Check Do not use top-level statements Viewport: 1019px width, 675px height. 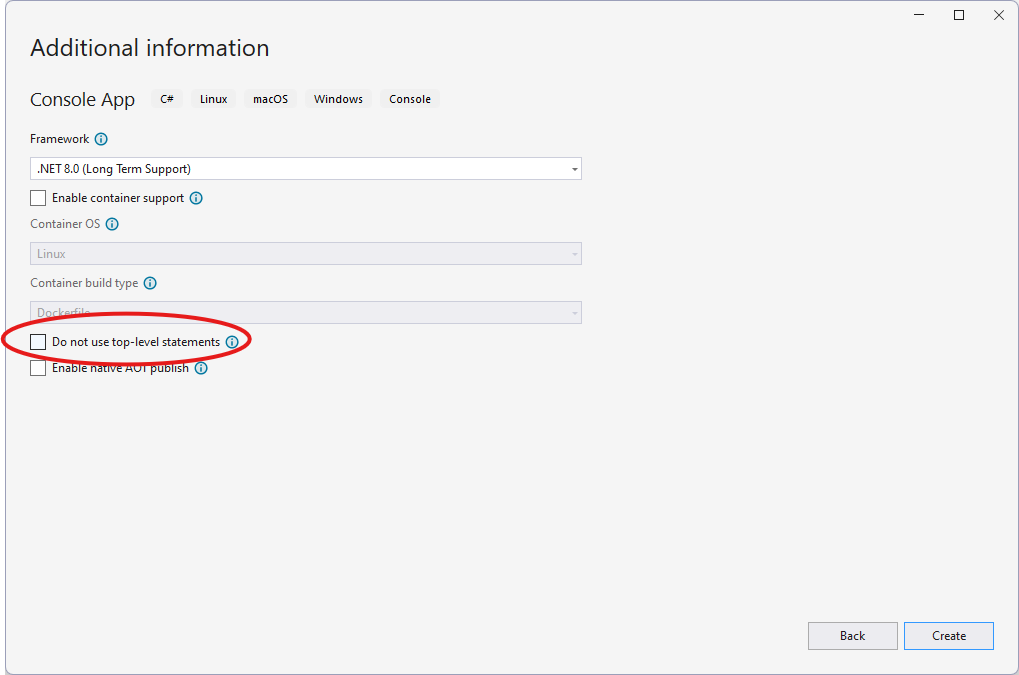[38, 342]
